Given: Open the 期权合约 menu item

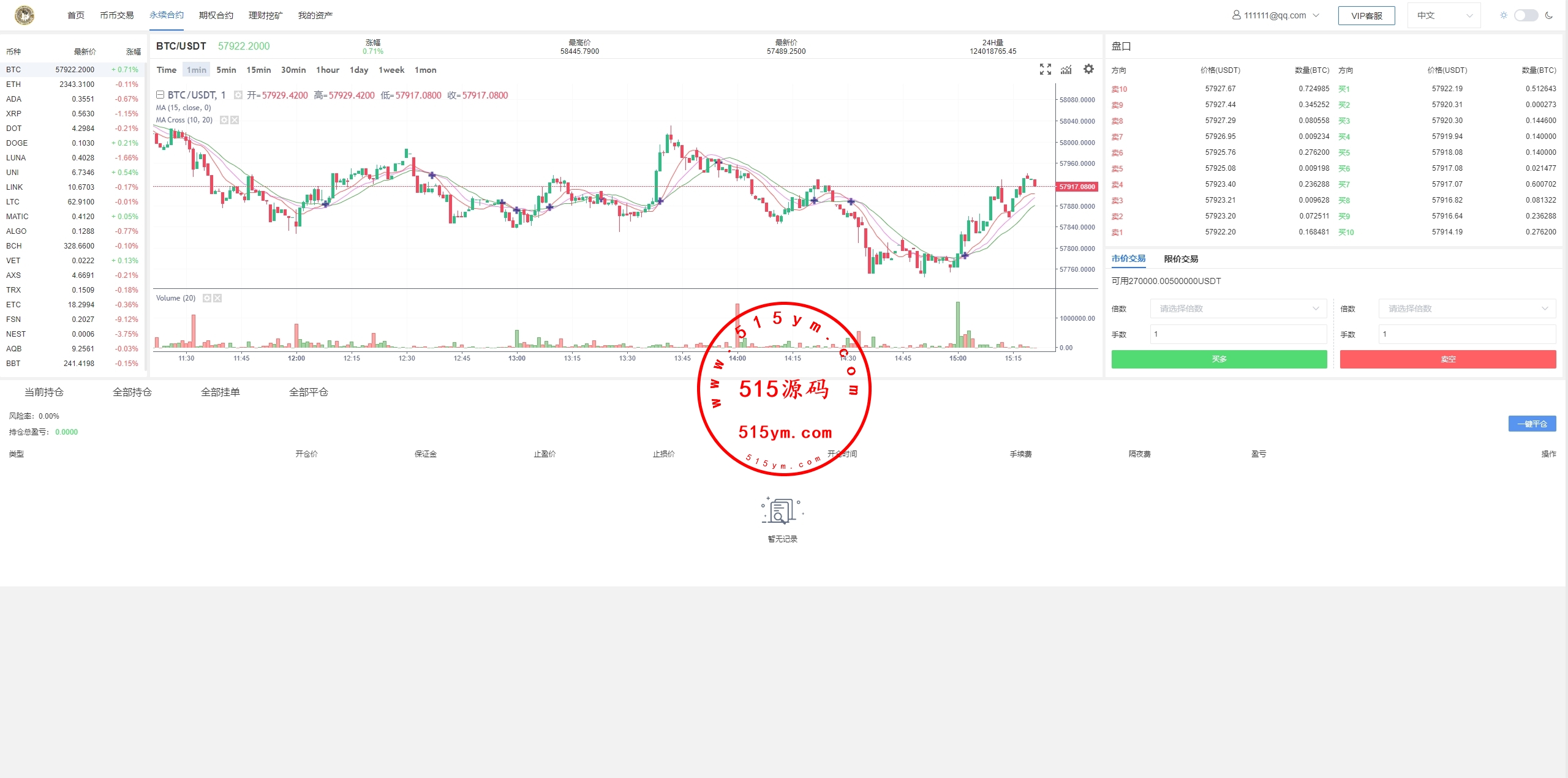Looking at the screenshot, I should [216, 15].
